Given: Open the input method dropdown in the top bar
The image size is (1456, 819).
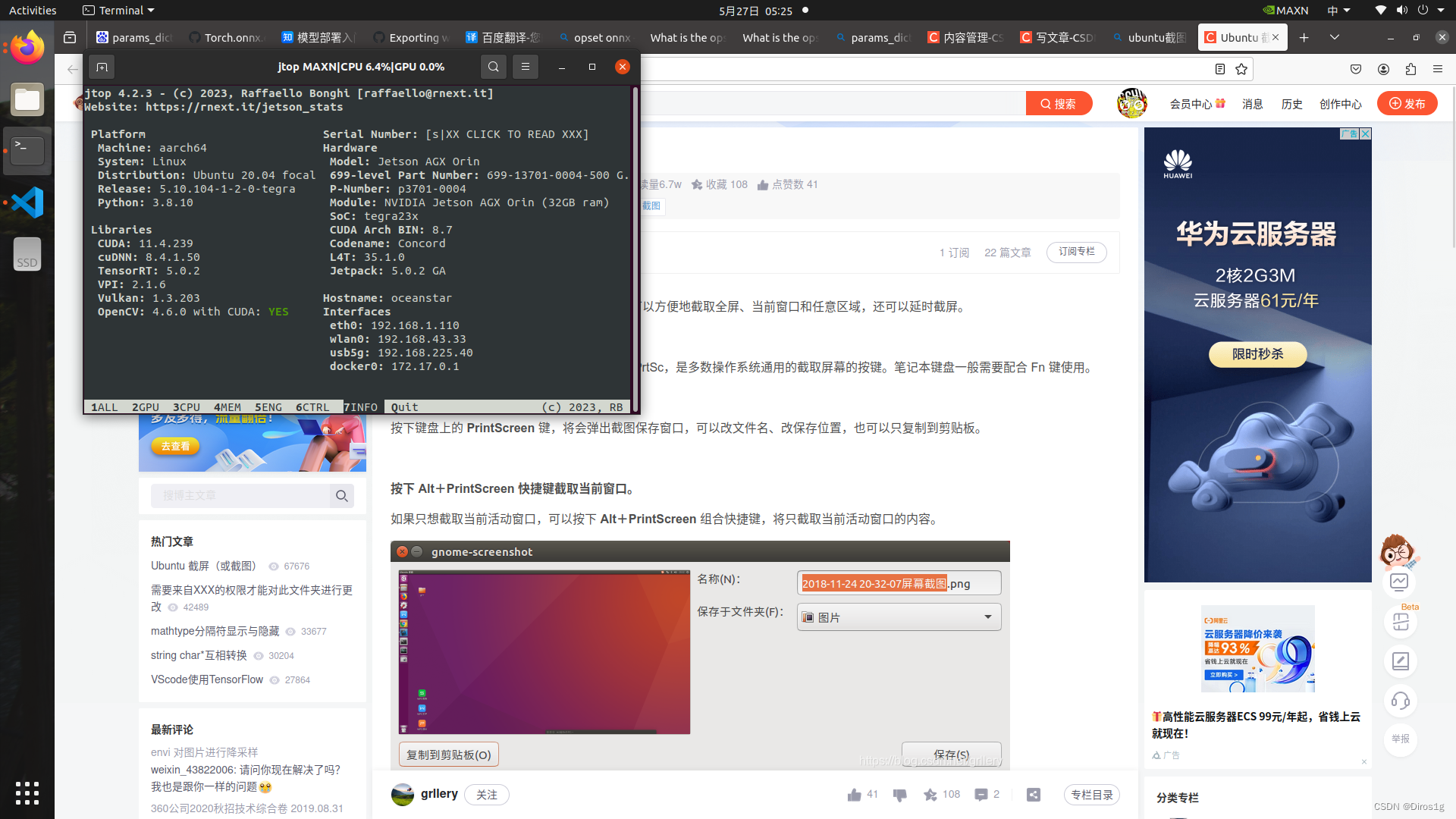Looking at the screenshot, I should pos(1339,11).
